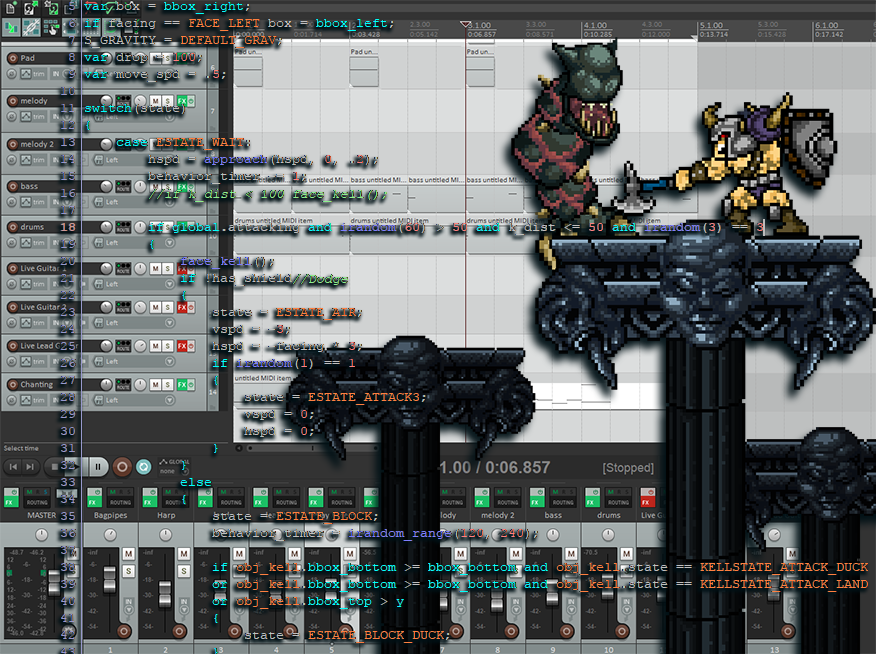Open FX chain on melody track

pos(182,101)
